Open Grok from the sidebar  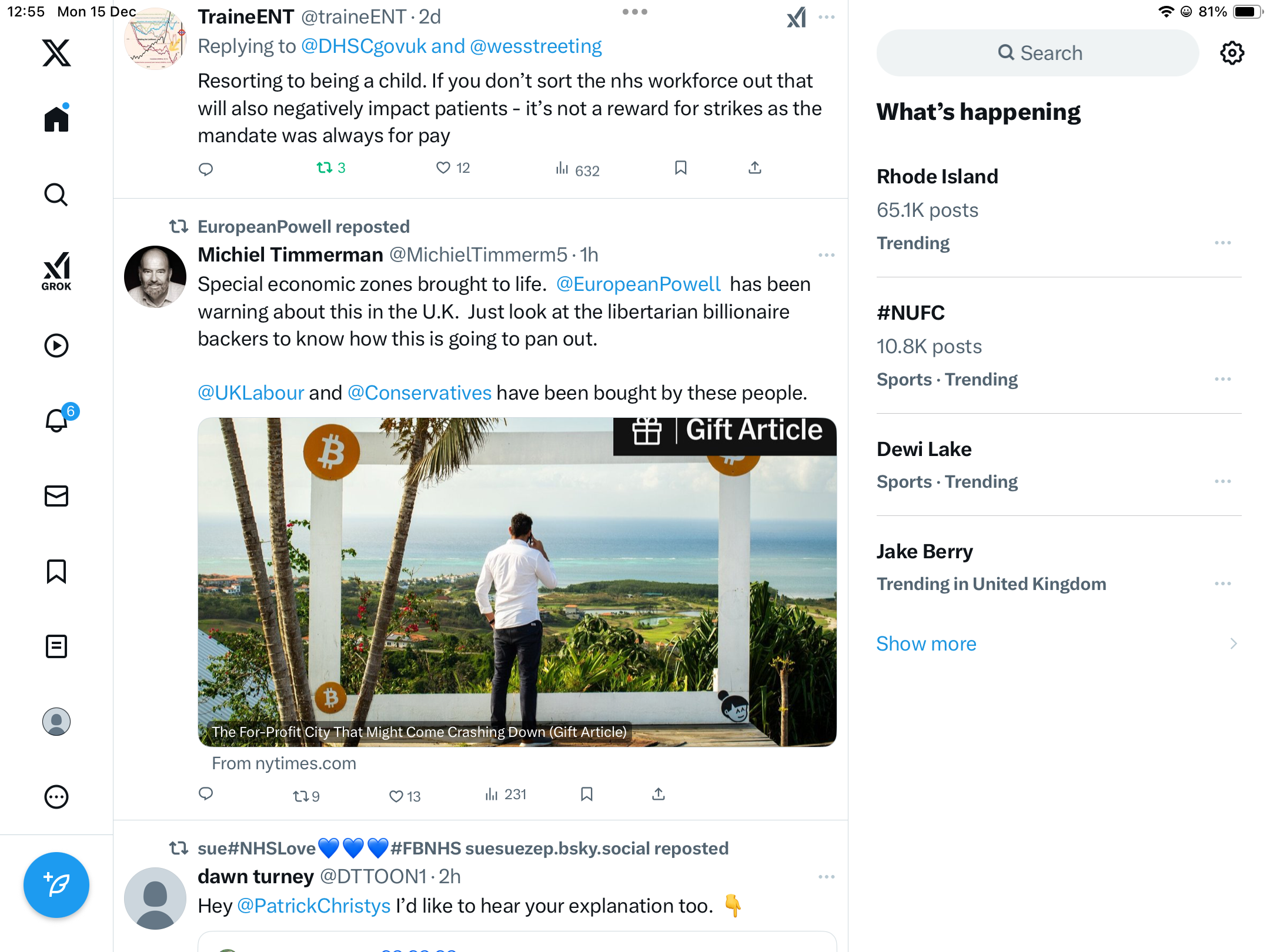coord(56,271)
